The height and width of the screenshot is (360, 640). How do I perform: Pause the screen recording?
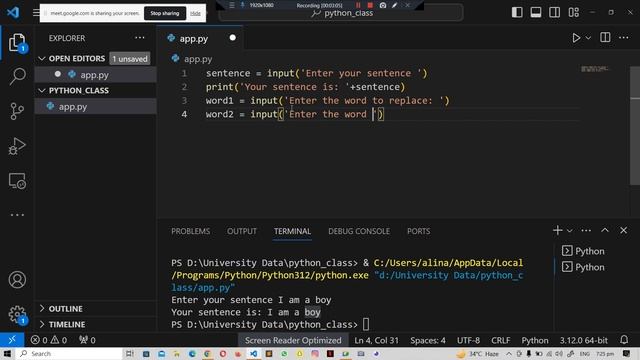tap(358, 5)
